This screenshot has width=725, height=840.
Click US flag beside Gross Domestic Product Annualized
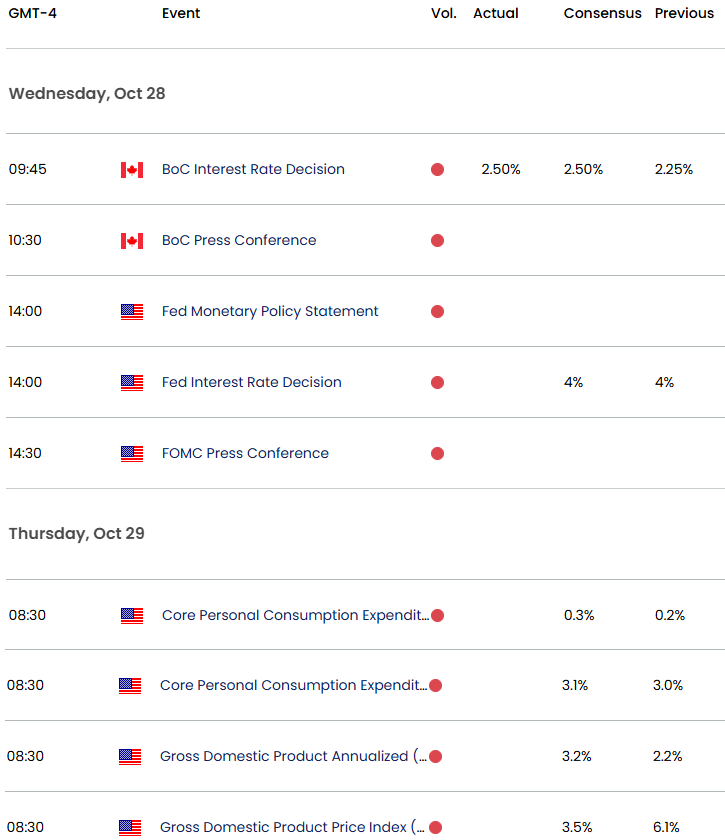coord(130,756)
